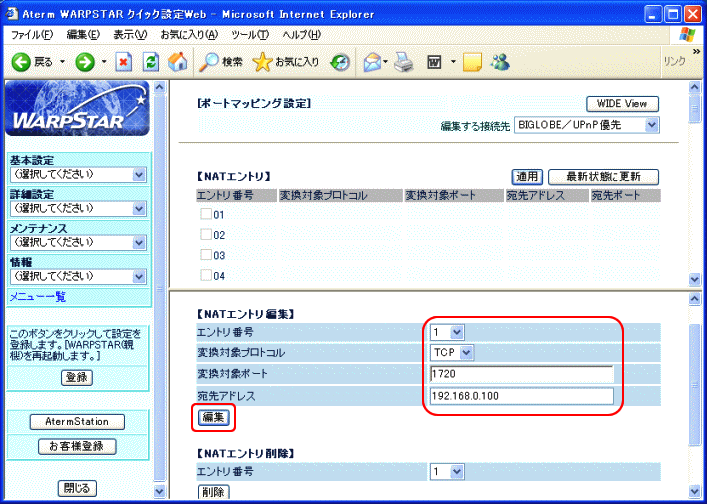Check the NAT entry 02 checkbox

[x=206, y=235]
